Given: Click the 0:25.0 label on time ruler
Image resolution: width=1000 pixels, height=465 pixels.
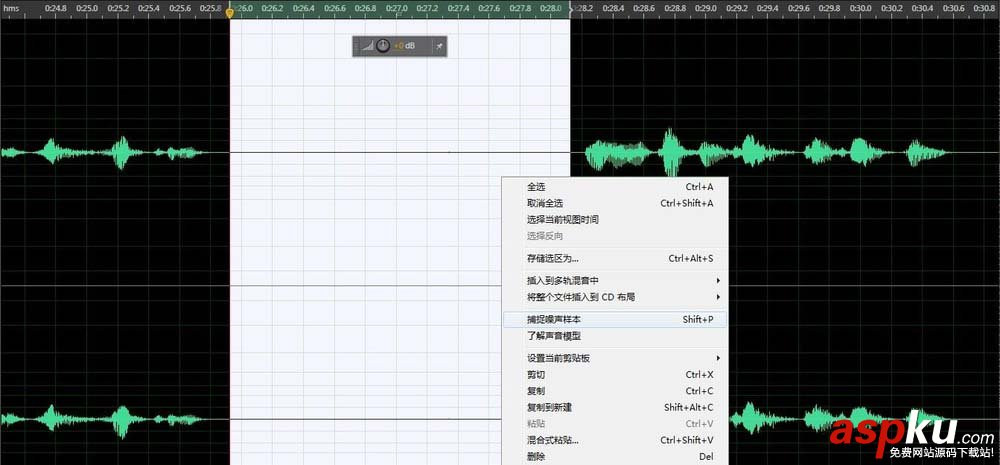Looking at the screenshot, I should (x=87, y=8).
